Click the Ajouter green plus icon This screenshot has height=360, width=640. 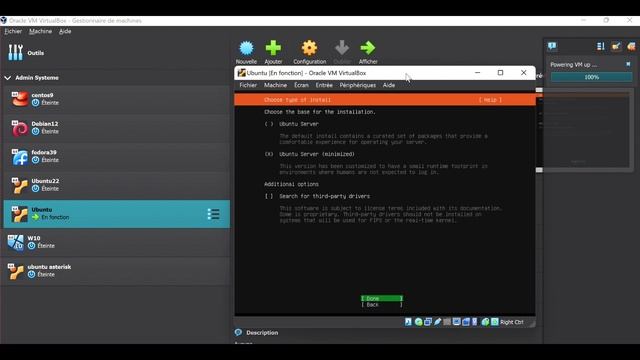tap(273, 48)
